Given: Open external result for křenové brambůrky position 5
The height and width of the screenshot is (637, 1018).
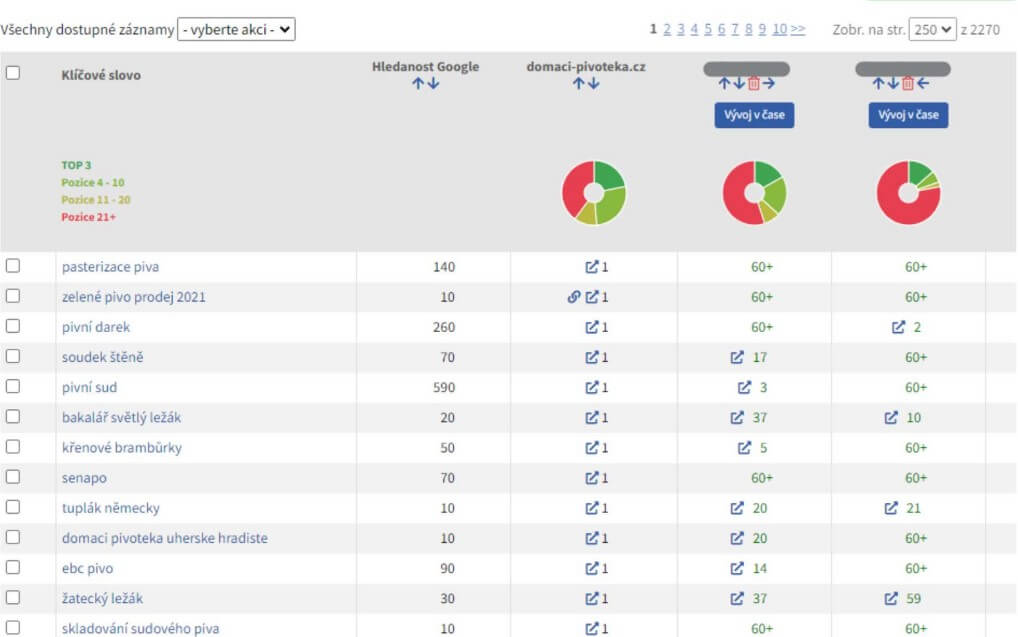Looking at the screenshot, I should [x=744, y=448].
